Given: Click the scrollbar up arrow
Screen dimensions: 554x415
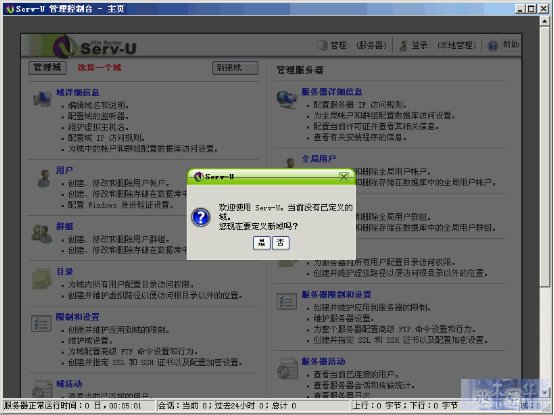Looking at the screenshot, I should point(544,21).
